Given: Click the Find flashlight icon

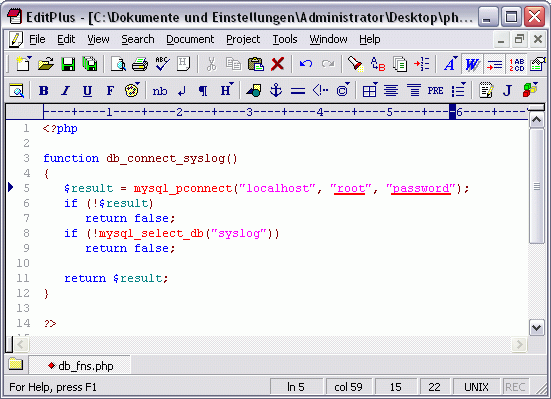Looking at the screenshot, I should click(x=355, y=64).
